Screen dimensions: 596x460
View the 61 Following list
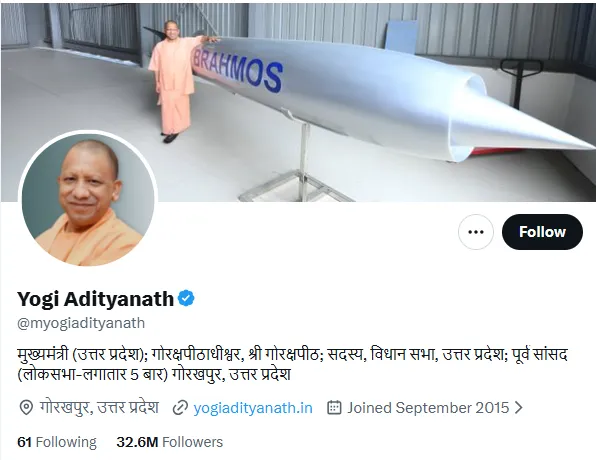(x=57, y=442)
